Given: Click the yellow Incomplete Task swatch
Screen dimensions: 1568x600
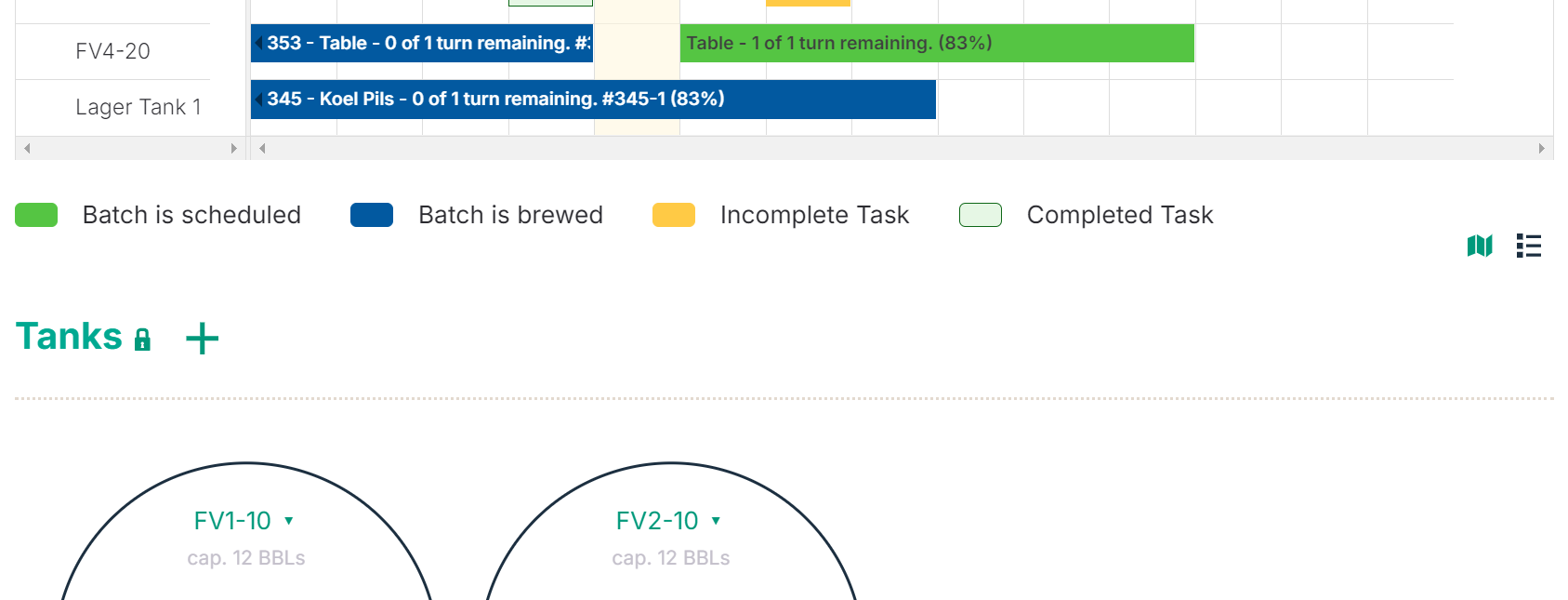Looking at the screenshot, I should [674, 215].
